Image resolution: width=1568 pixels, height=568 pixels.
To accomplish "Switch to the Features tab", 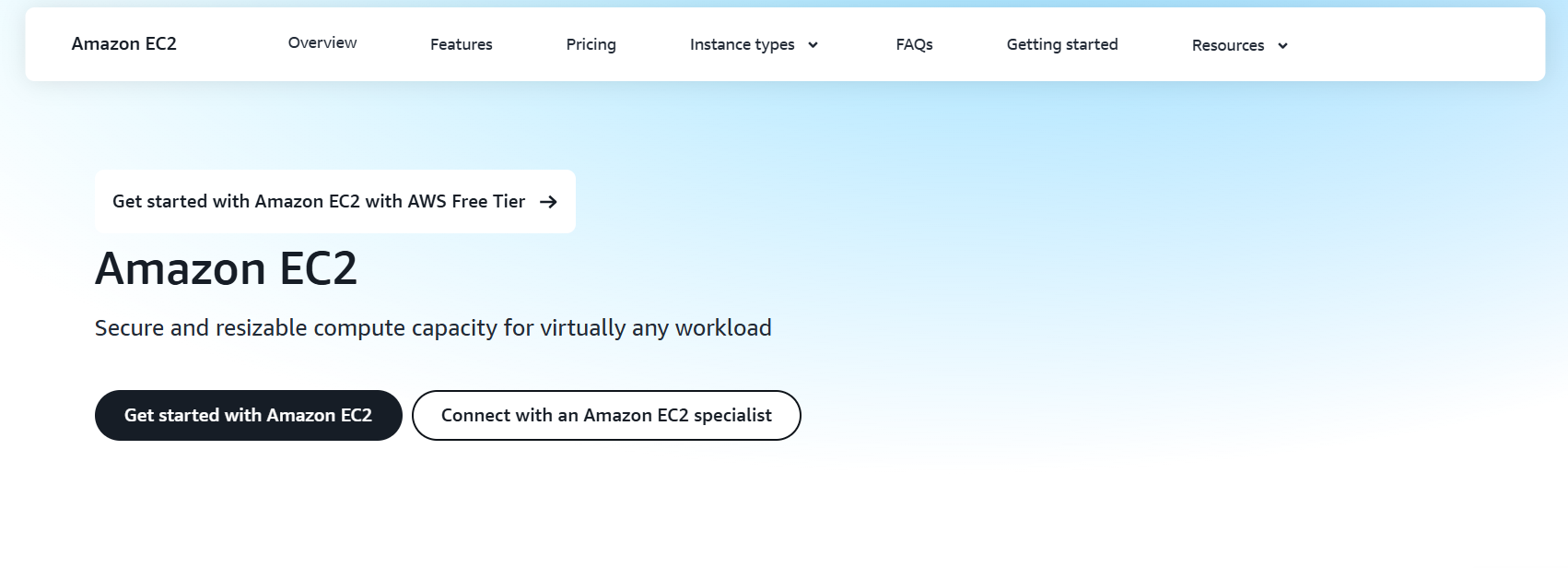I will [461, 44].
